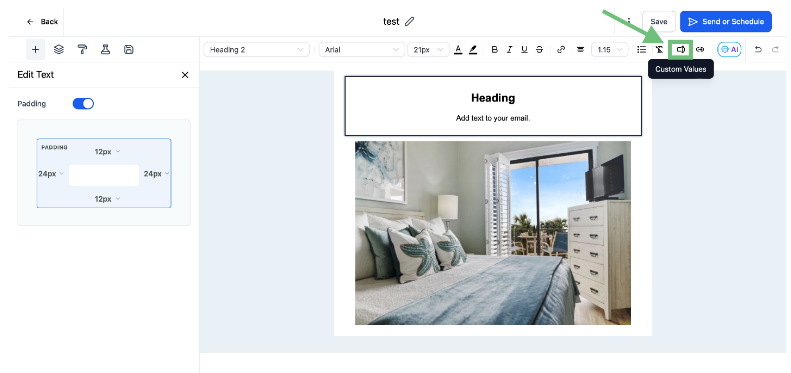Insert a hyperlink

point(561,49)
